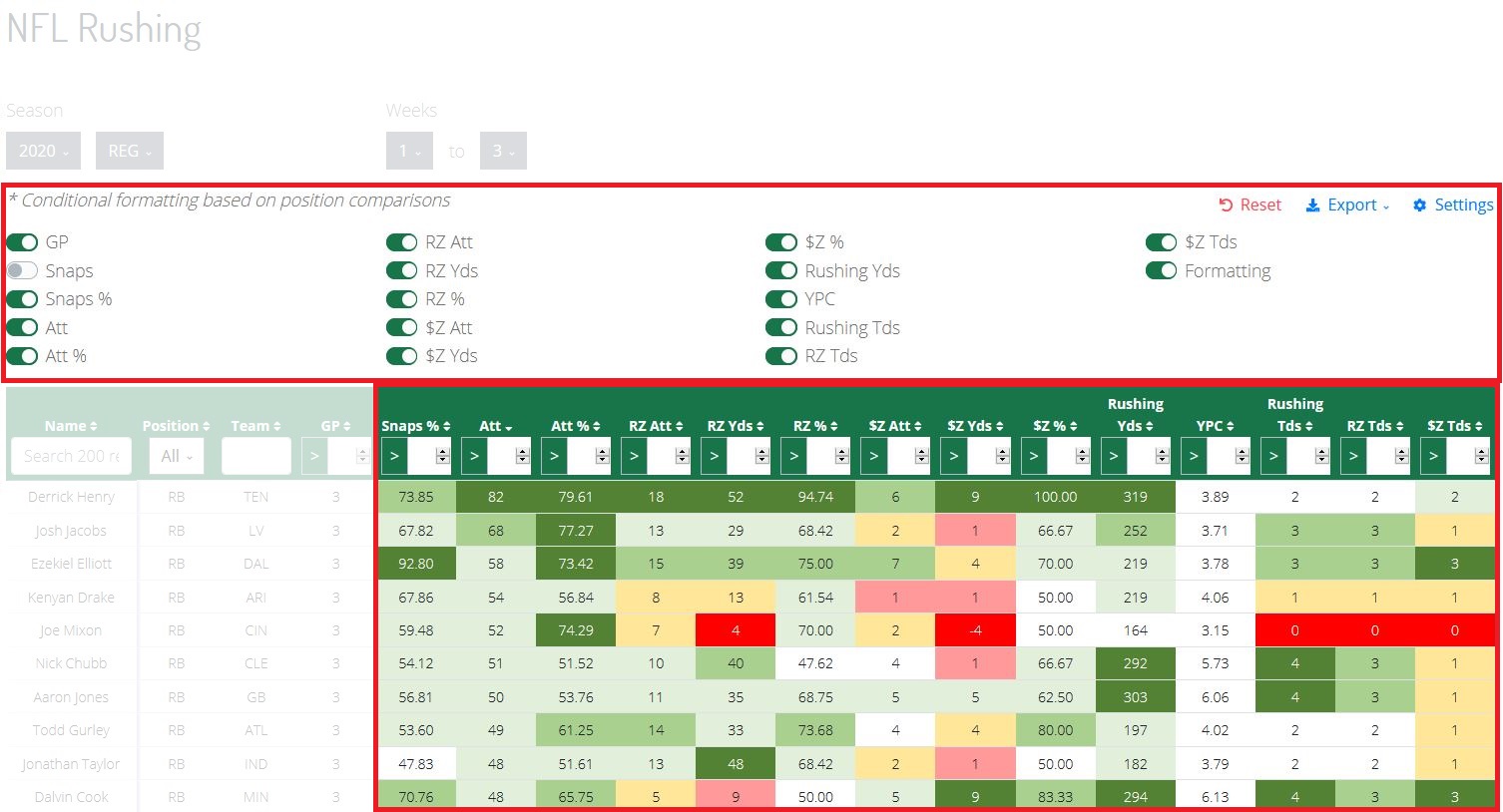The width and height of the screenshot is (1503, 812).
Task: Toggle the GP column switch
Action: [x=22, y=242]
